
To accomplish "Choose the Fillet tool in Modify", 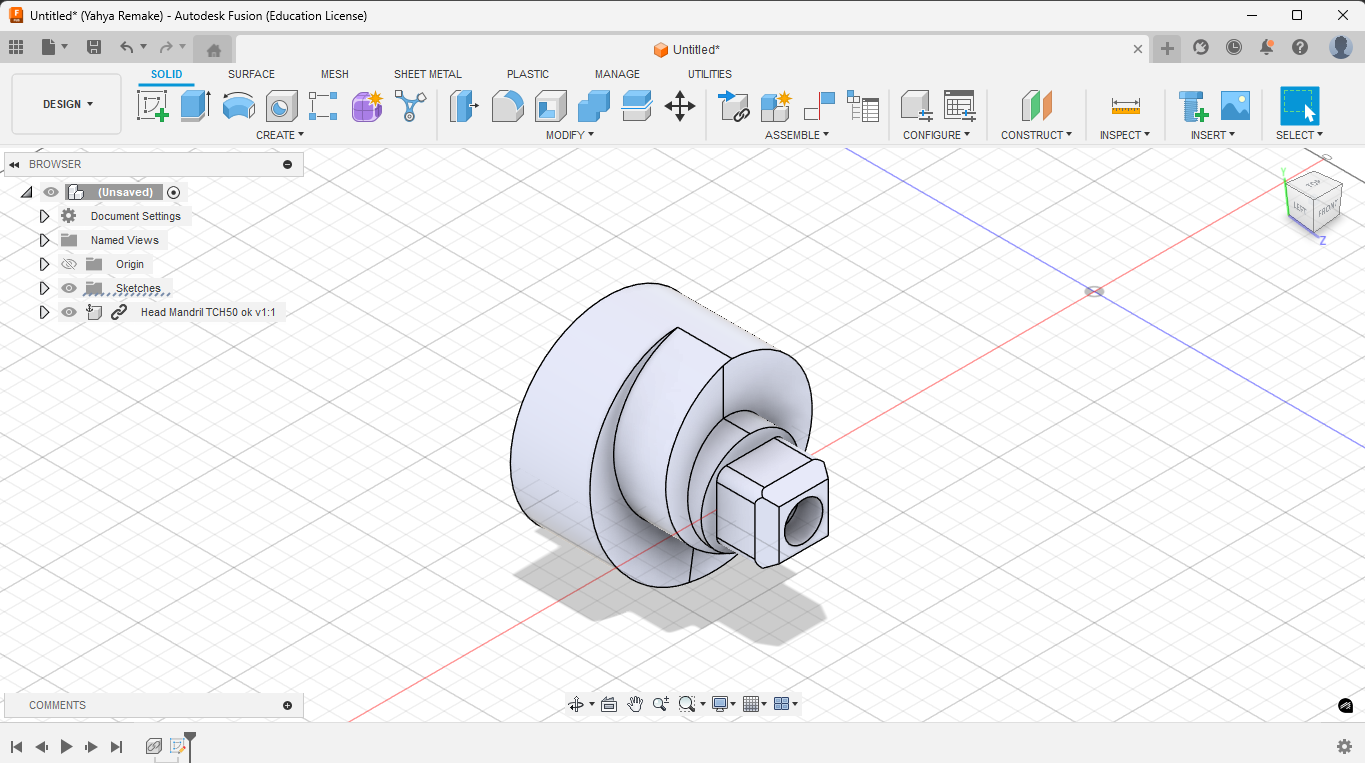I will tap(508, 105).
